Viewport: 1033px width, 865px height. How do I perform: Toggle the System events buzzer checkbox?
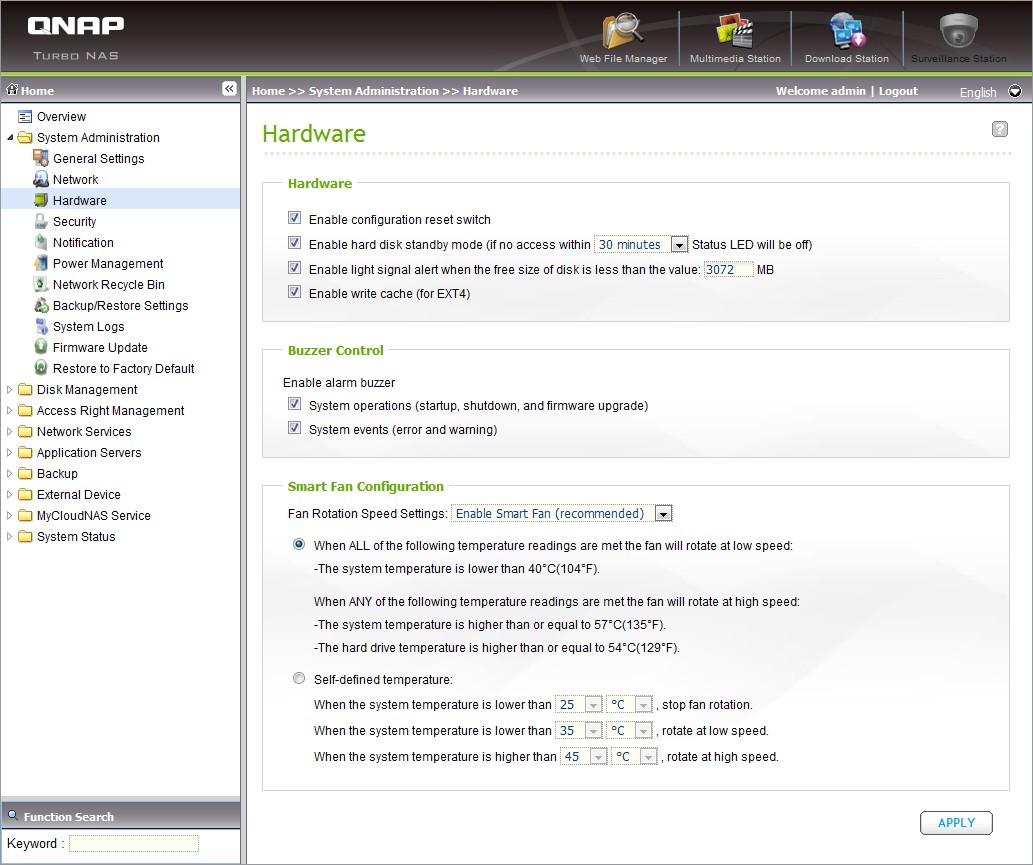tap(294, 429)
